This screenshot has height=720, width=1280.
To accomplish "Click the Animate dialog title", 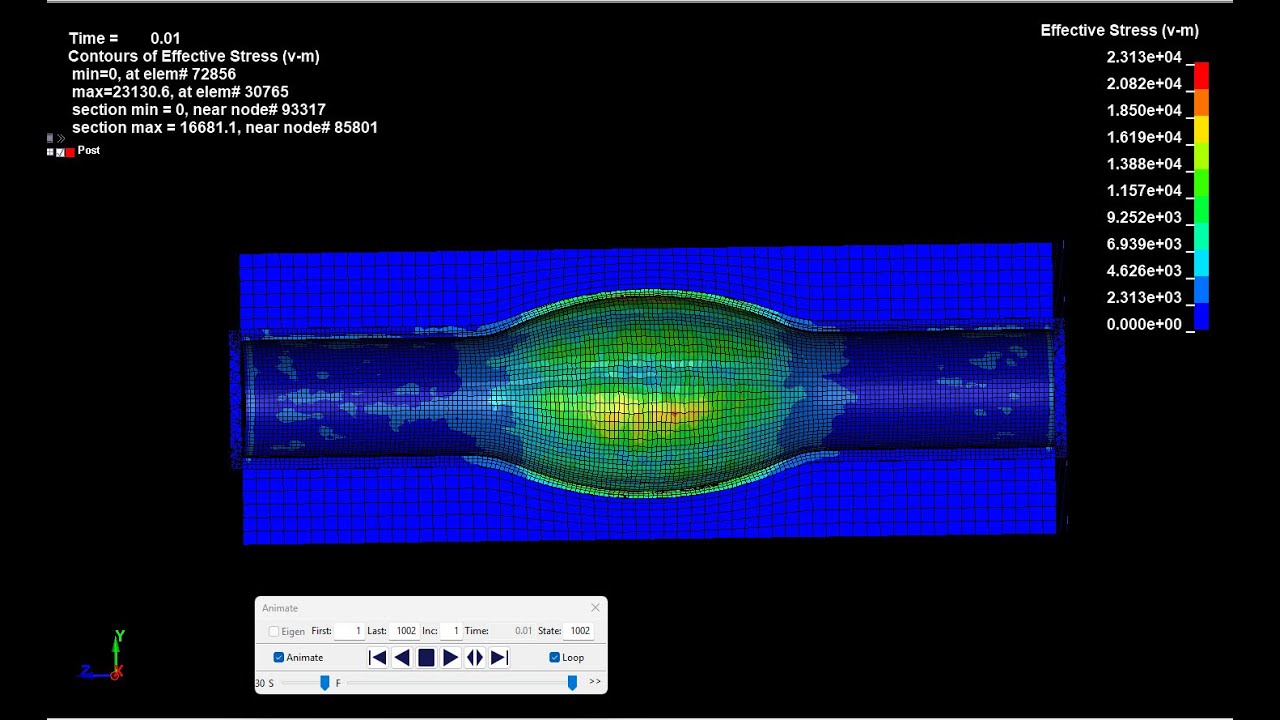I will pos(280,608).
